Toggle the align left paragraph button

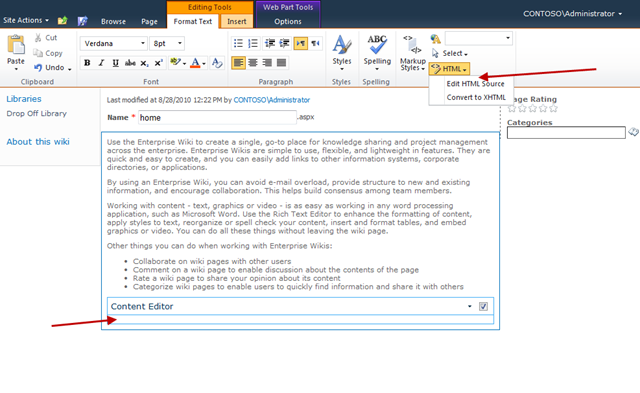(238, 63)
